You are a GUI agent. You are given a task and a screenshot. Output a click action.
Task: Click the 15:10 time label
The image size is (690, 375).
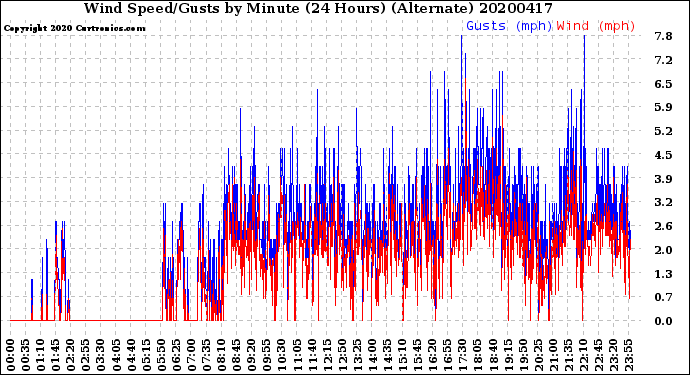tap(402, 355)
